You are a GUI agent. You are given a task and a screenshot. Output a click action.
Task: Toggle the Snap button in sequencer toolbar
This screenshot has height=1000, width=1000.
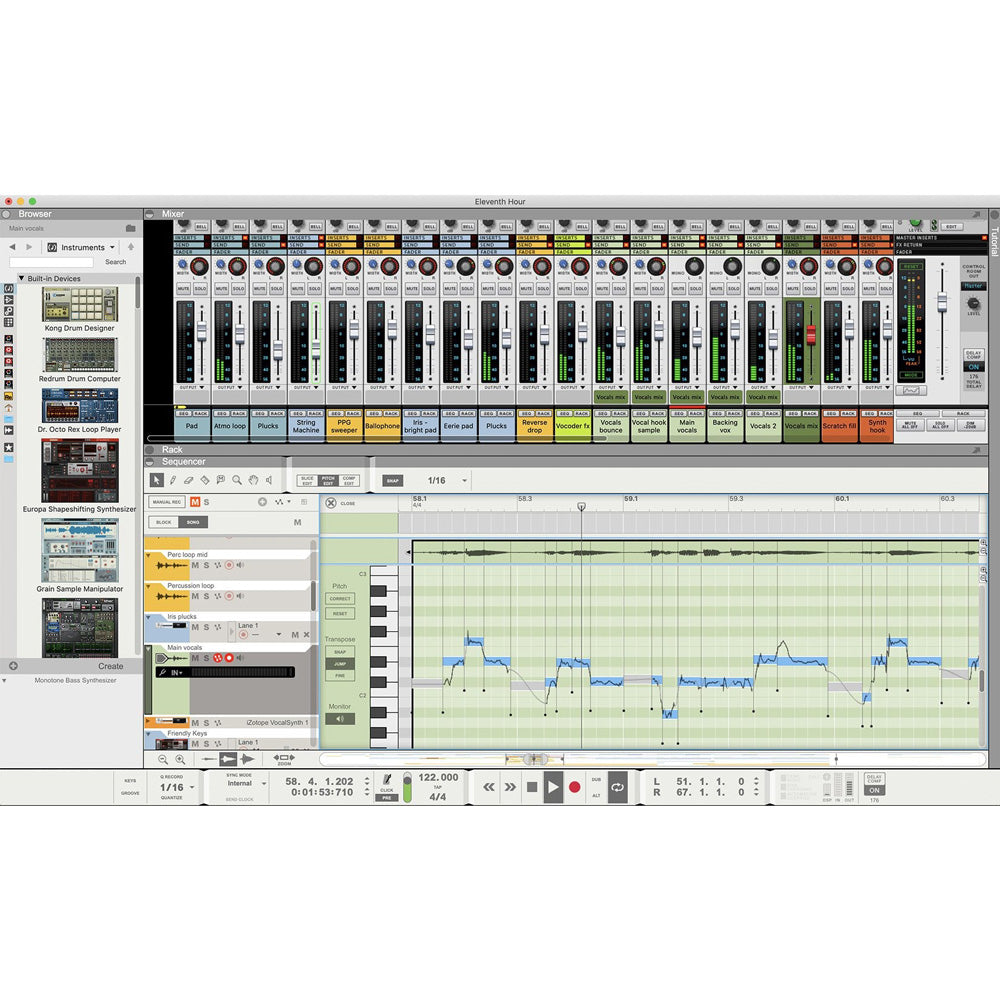click(x=392, y=481)
